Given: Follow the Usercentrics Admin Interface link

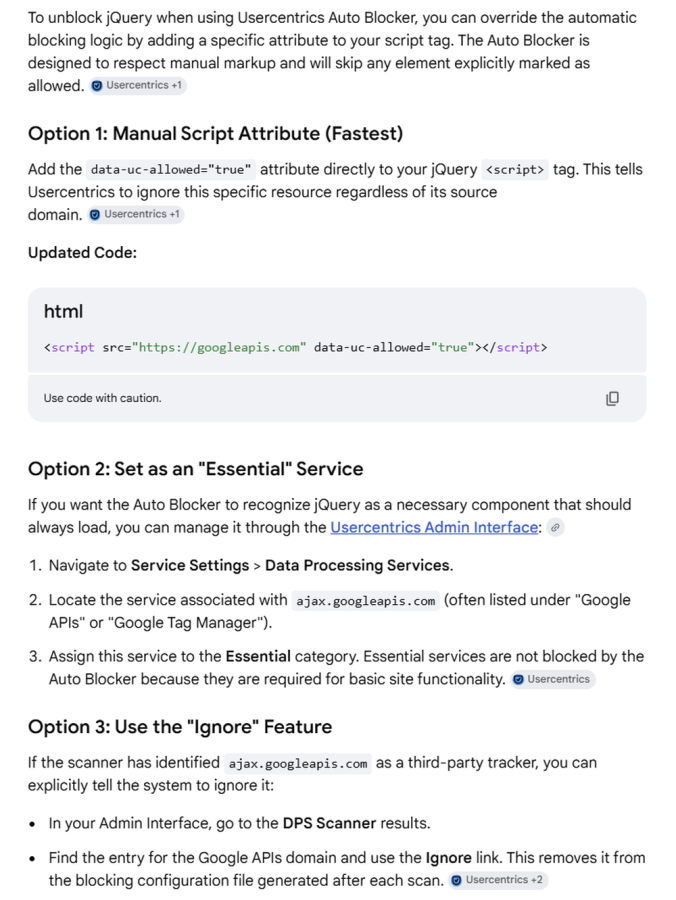Looking at the screenshot, I should click(434, 527).
